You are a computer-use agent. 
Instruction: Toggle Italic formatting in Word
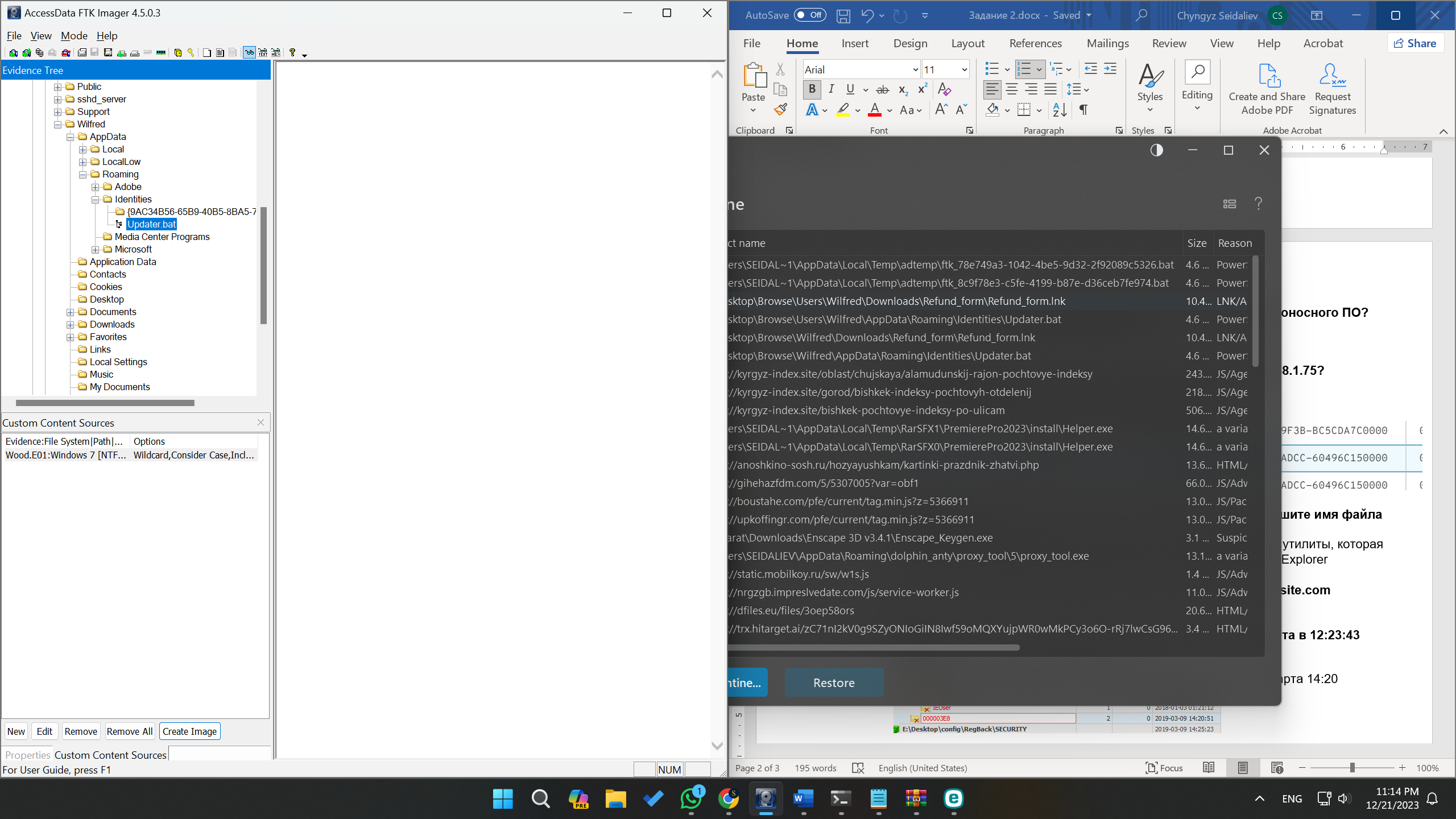pos(831,89)
